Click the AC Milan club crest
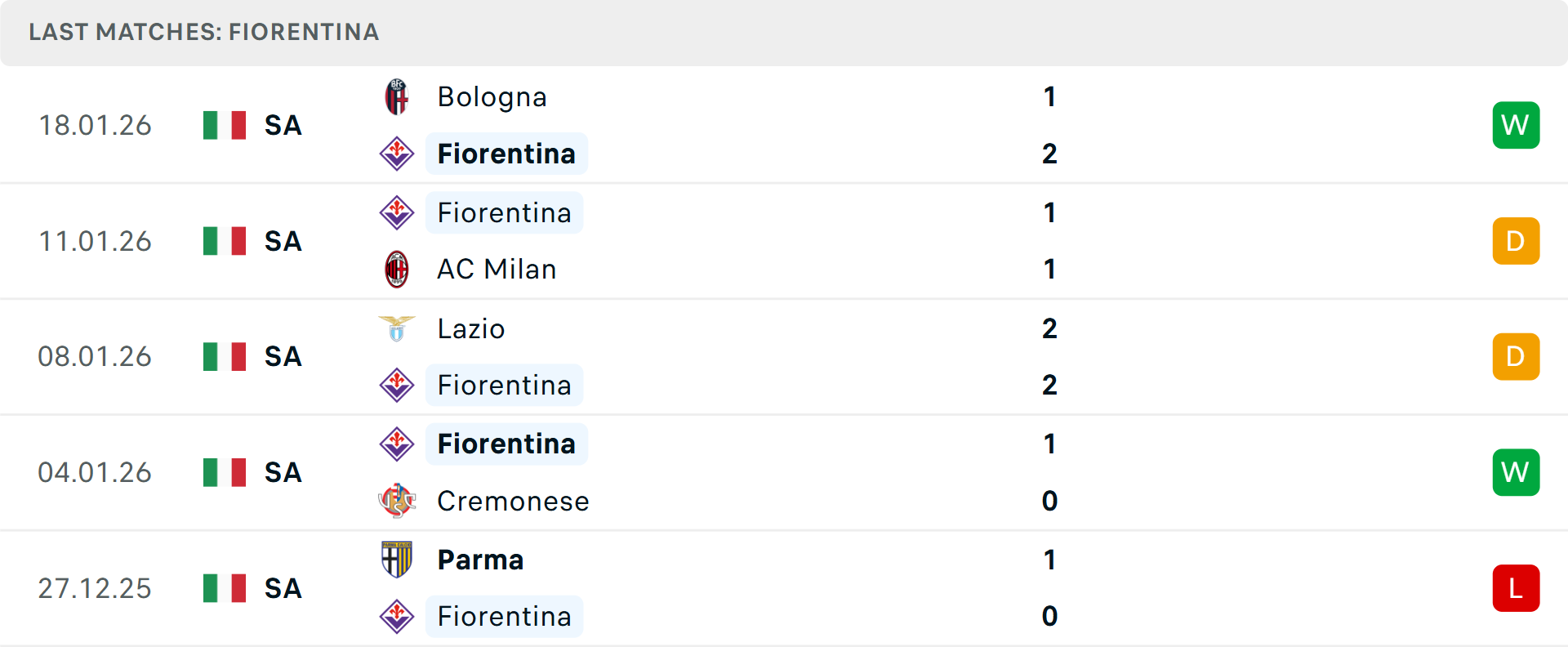Image resolution: width=1568 pixels, height=647 pixels. [397, 270]
